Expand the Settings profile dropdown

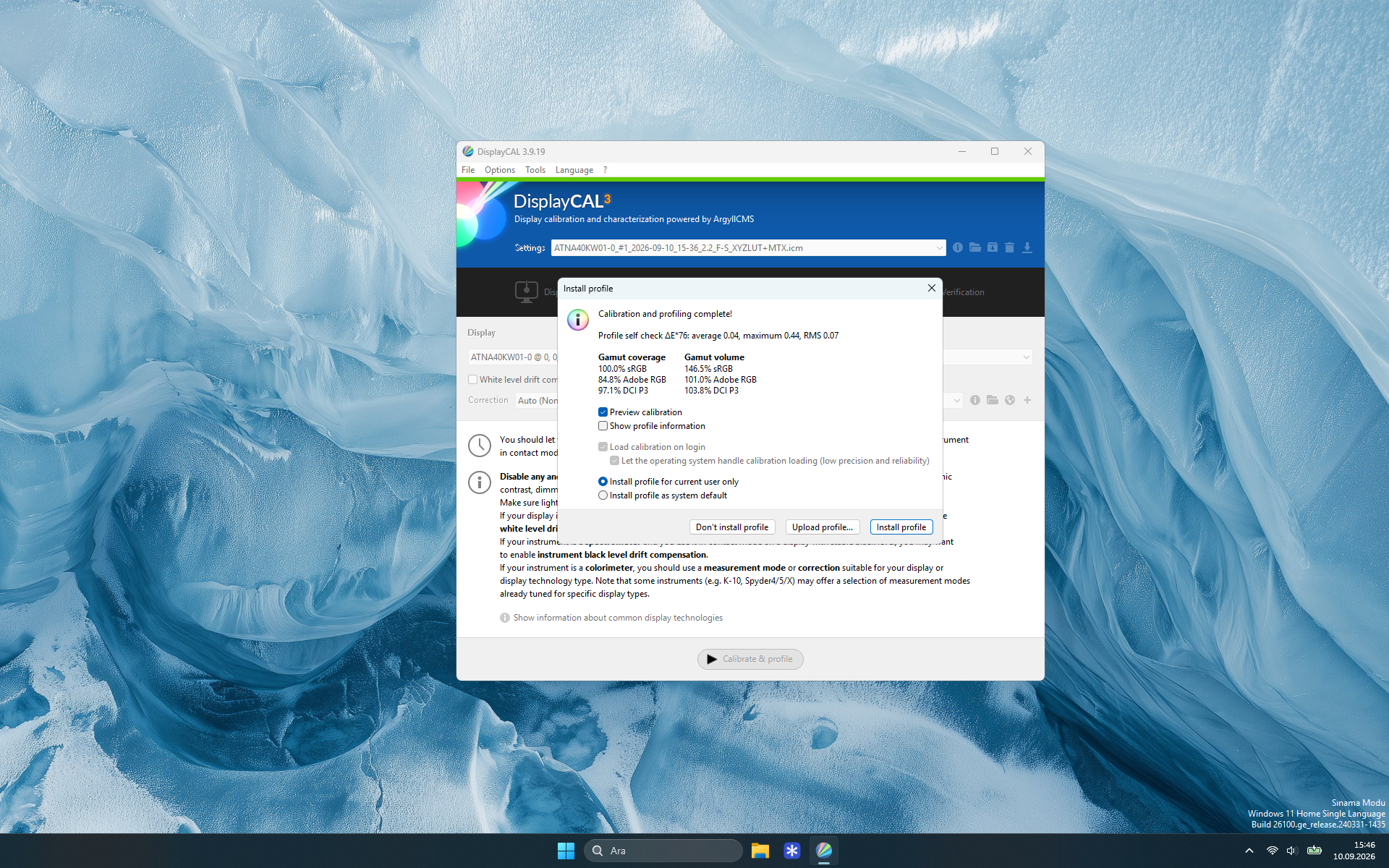tap(939, 248)
